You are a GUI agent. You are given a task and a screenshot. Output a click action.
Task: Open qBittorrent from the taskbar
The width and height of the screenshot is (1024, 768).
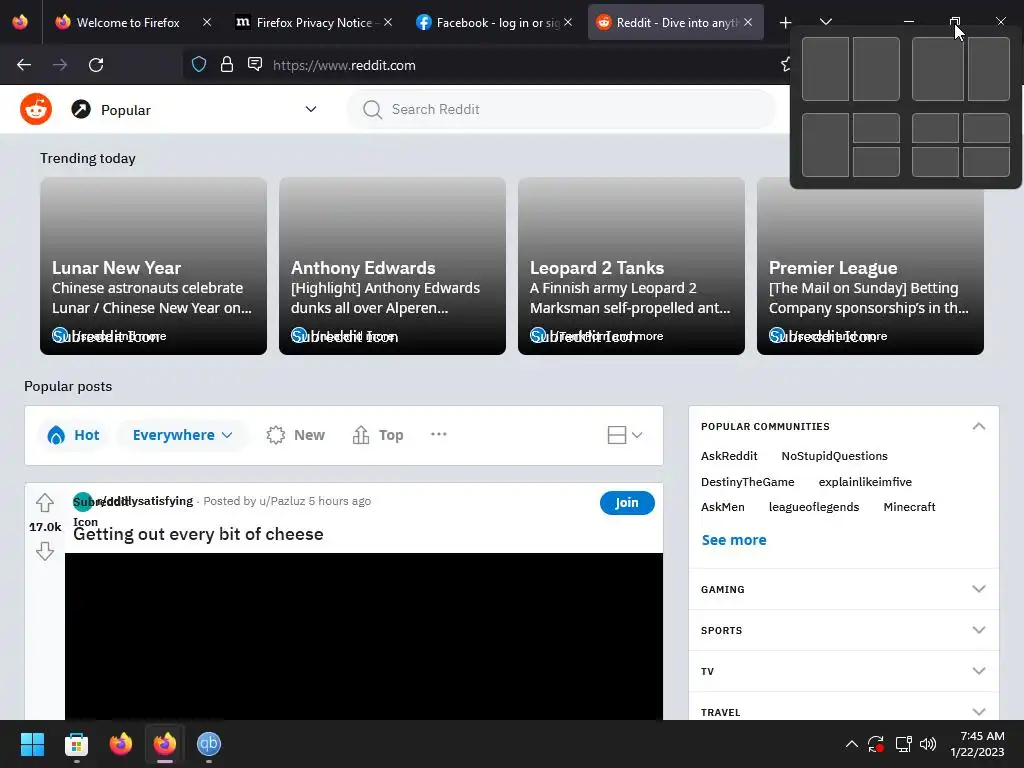[209, 744]
